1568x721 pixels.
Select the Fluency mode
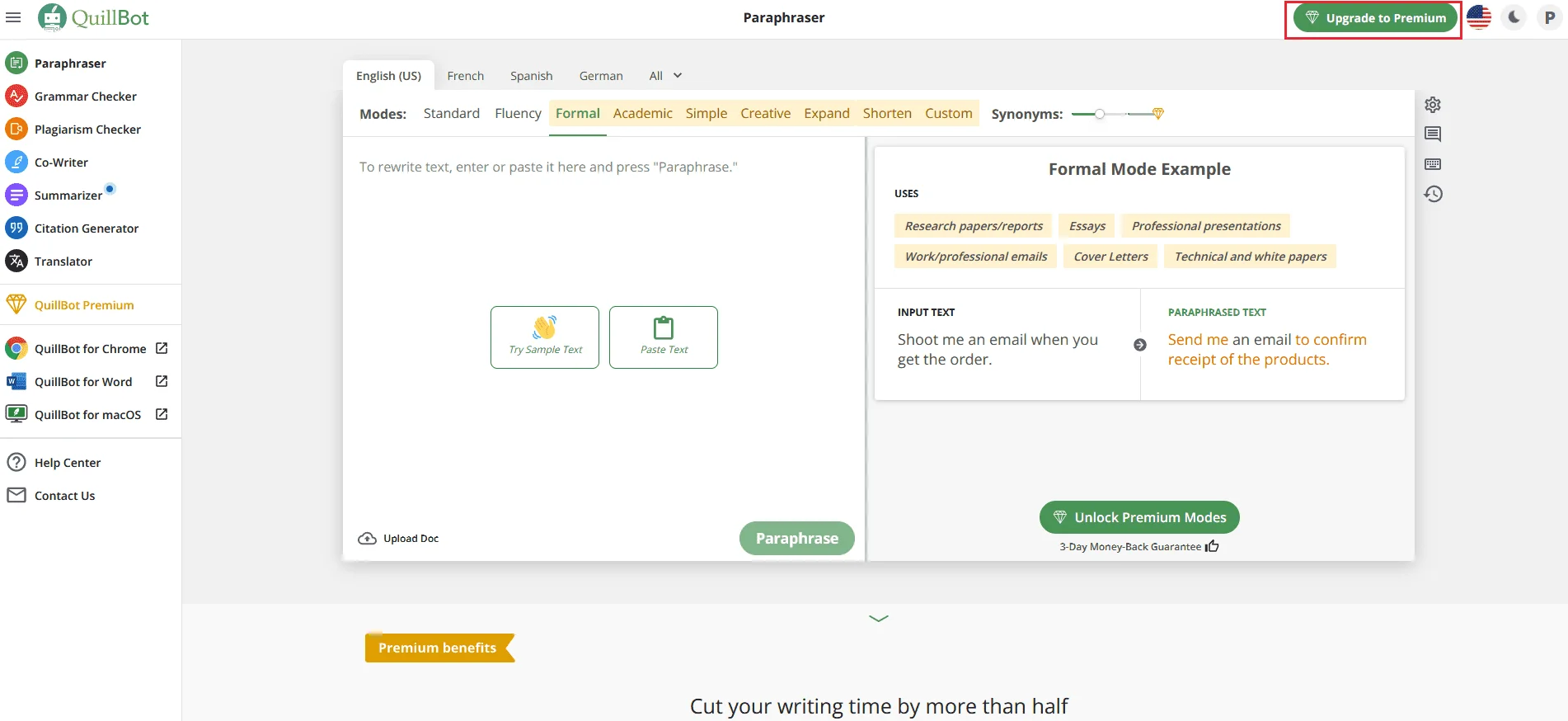[x=518, y=113]
